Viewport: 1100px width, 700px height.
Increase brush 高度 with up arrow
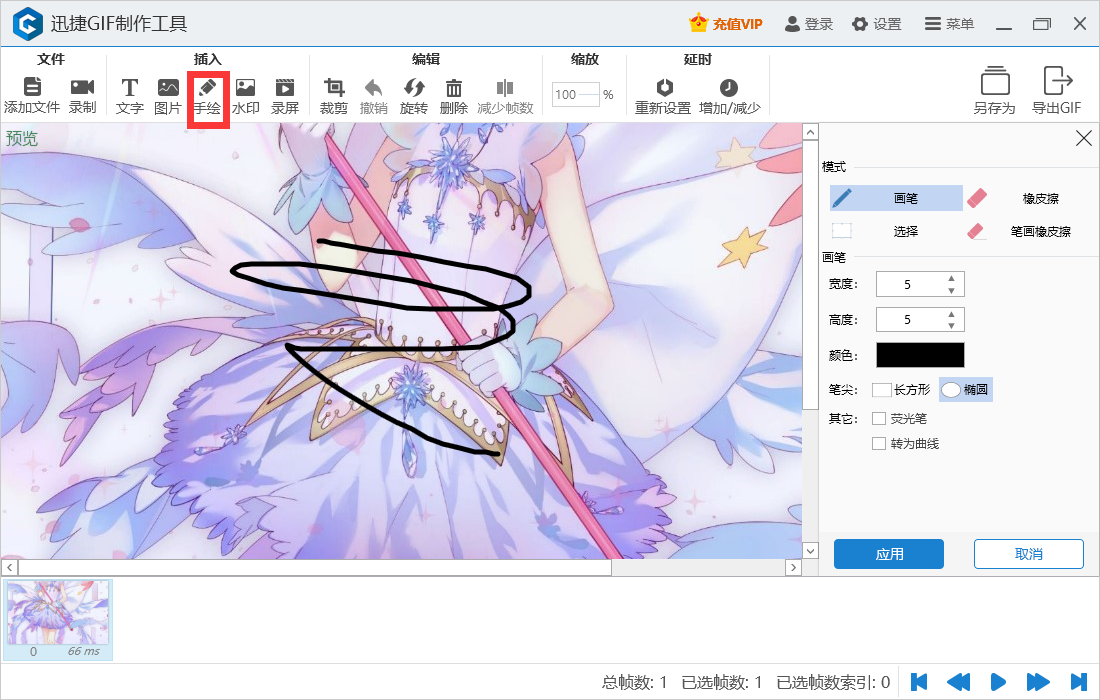click(951, 314)
